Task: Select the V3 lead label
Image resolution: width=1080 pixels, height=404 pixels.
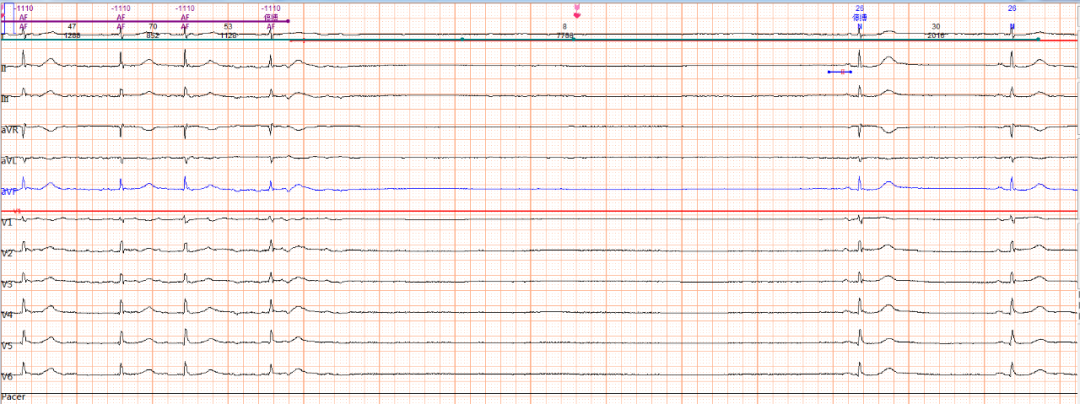Action: click(7, 284)
